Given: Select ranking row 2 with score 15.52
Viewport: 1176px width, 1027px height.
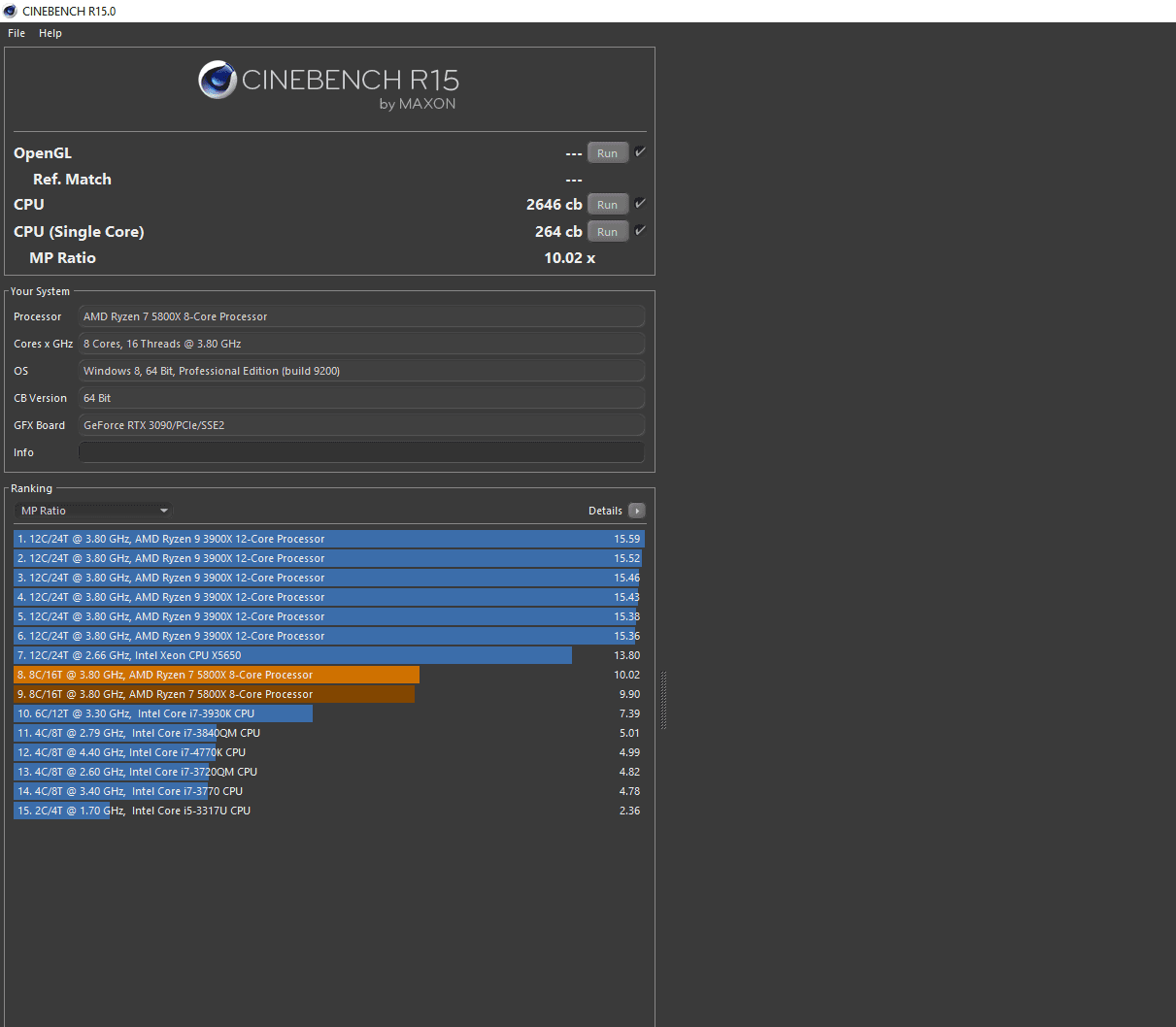Looking at the screenshot, I should pos(329,558).
